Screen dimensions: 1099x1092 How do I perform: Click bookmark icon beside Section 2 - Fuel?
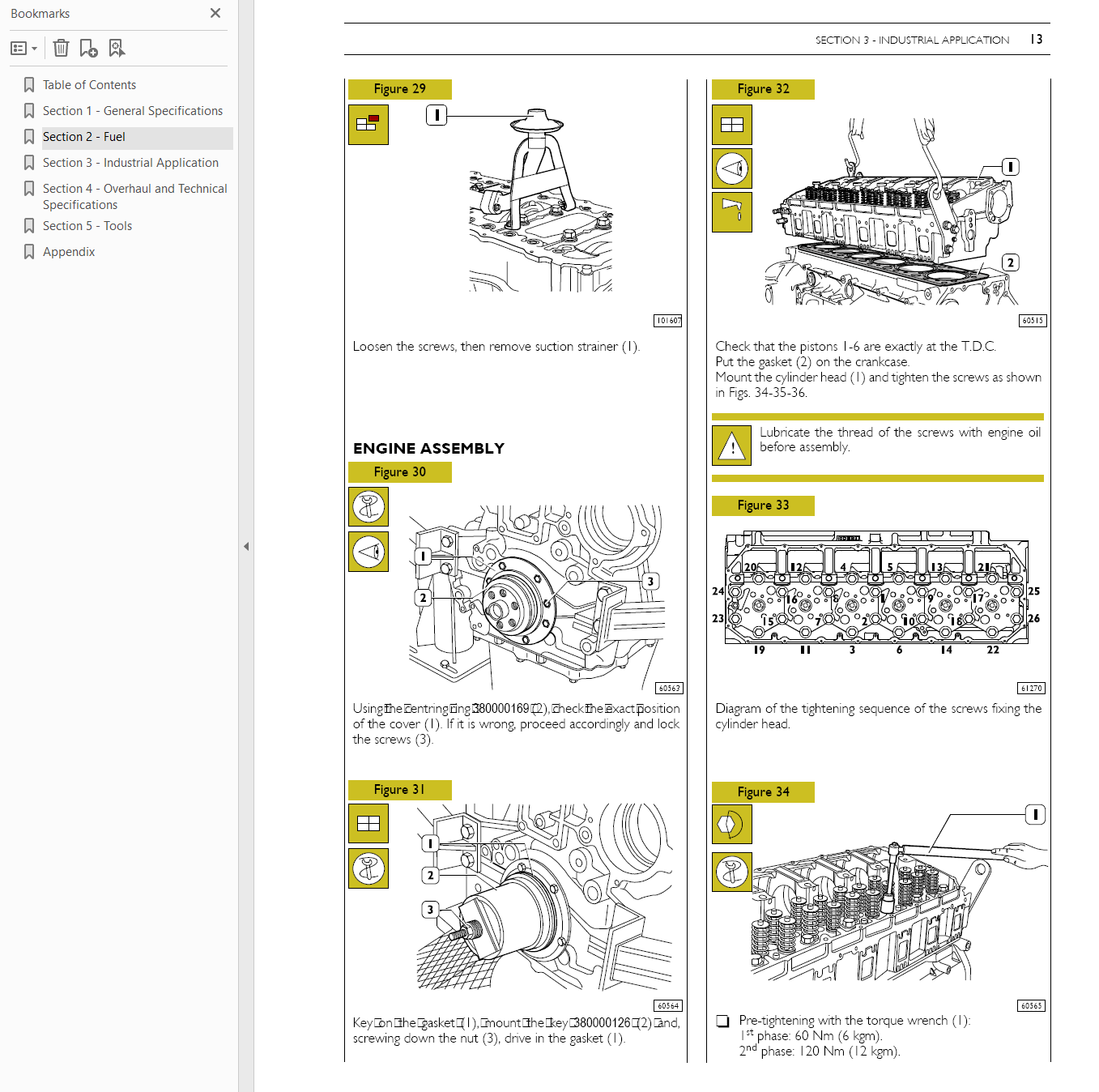[29, 137]
